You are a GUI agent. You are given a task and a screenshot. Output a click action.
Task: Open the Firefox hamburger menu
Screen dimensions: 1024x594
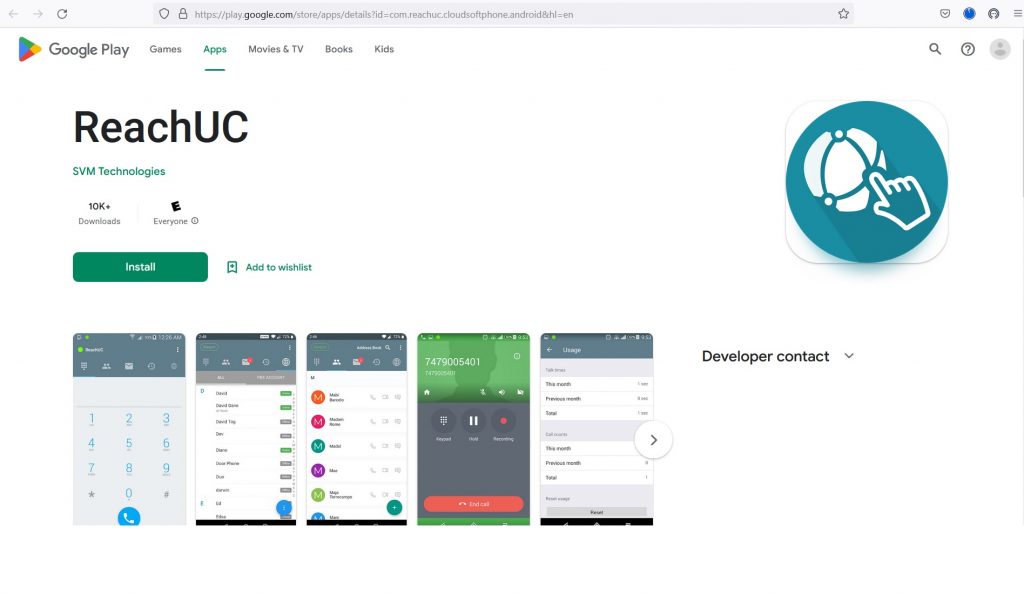click(x=1017, y=14)
